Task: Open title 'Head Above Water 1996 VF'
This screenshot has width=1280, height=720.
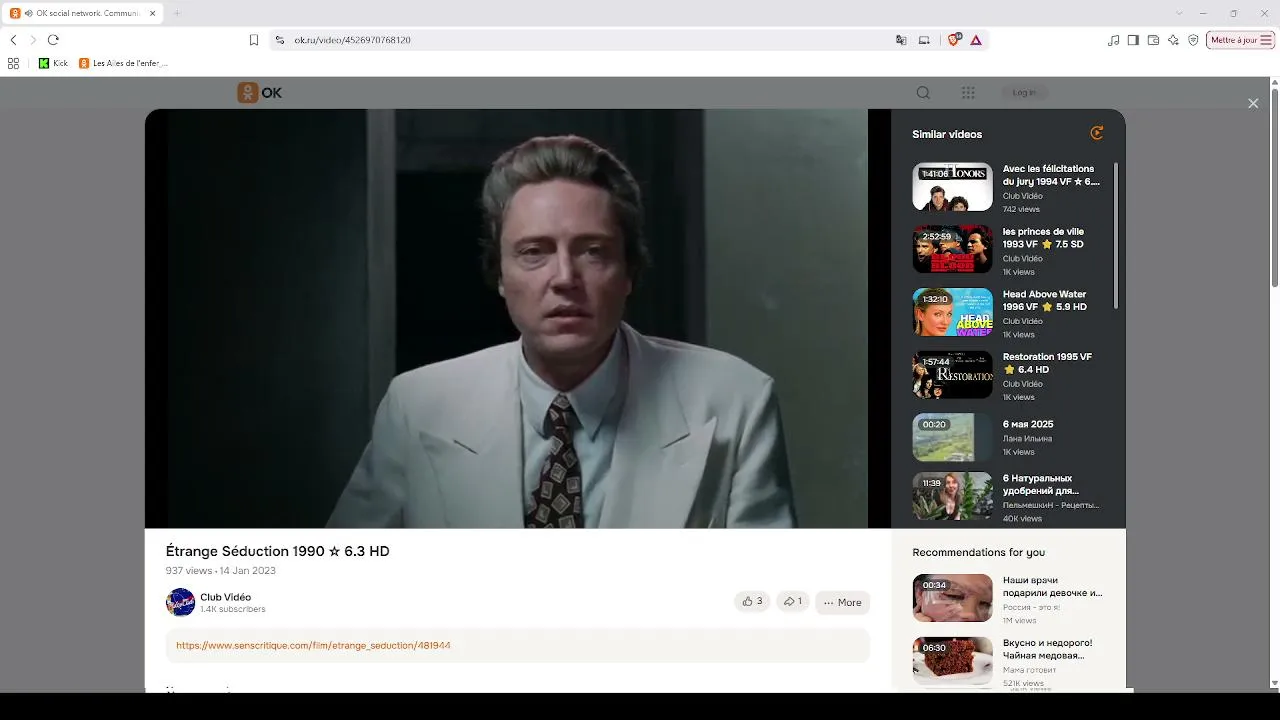Action: (x=1045, y=300)
